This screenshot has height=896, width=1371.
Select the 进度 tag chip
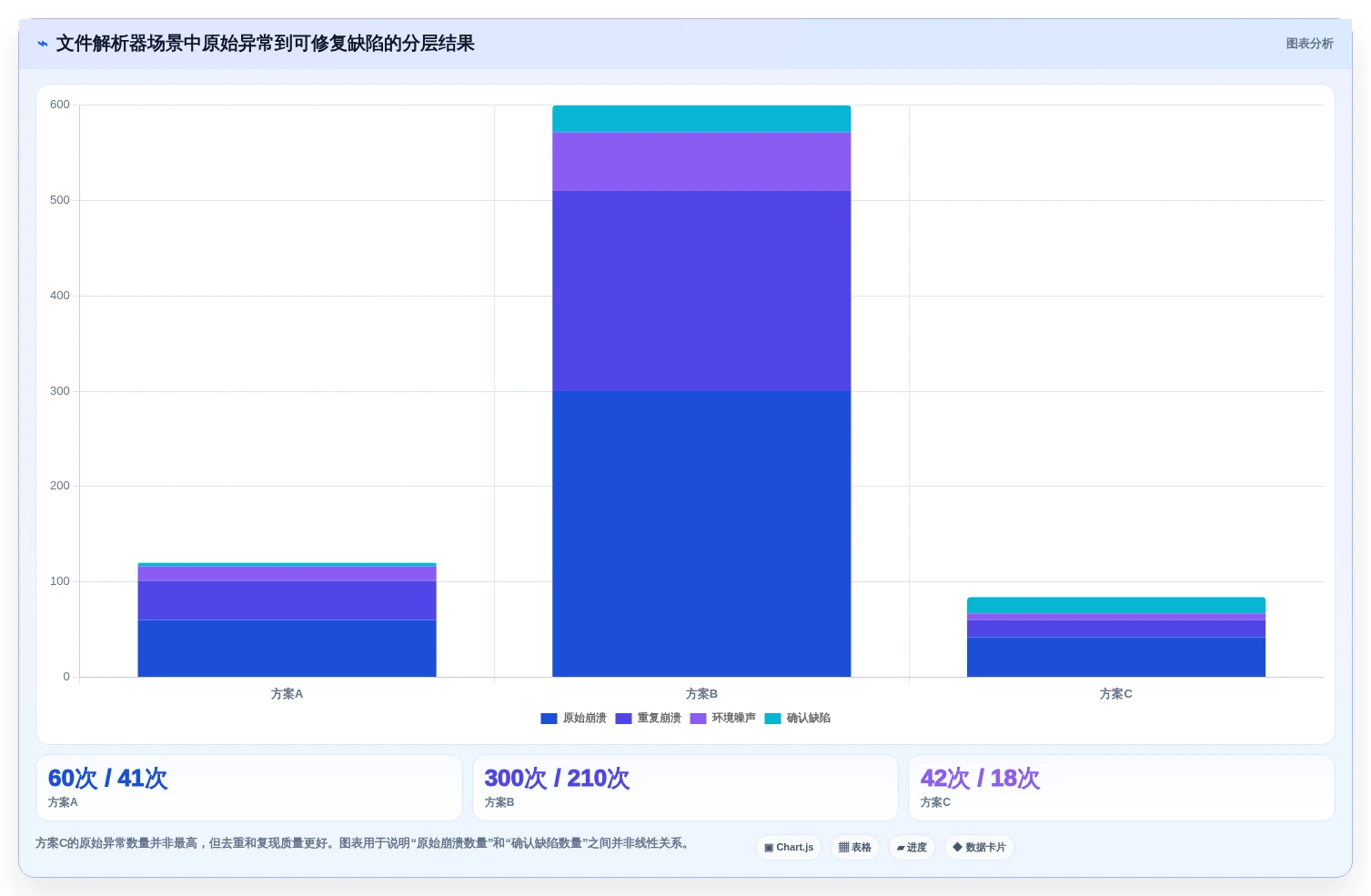(x=912, y=848)
